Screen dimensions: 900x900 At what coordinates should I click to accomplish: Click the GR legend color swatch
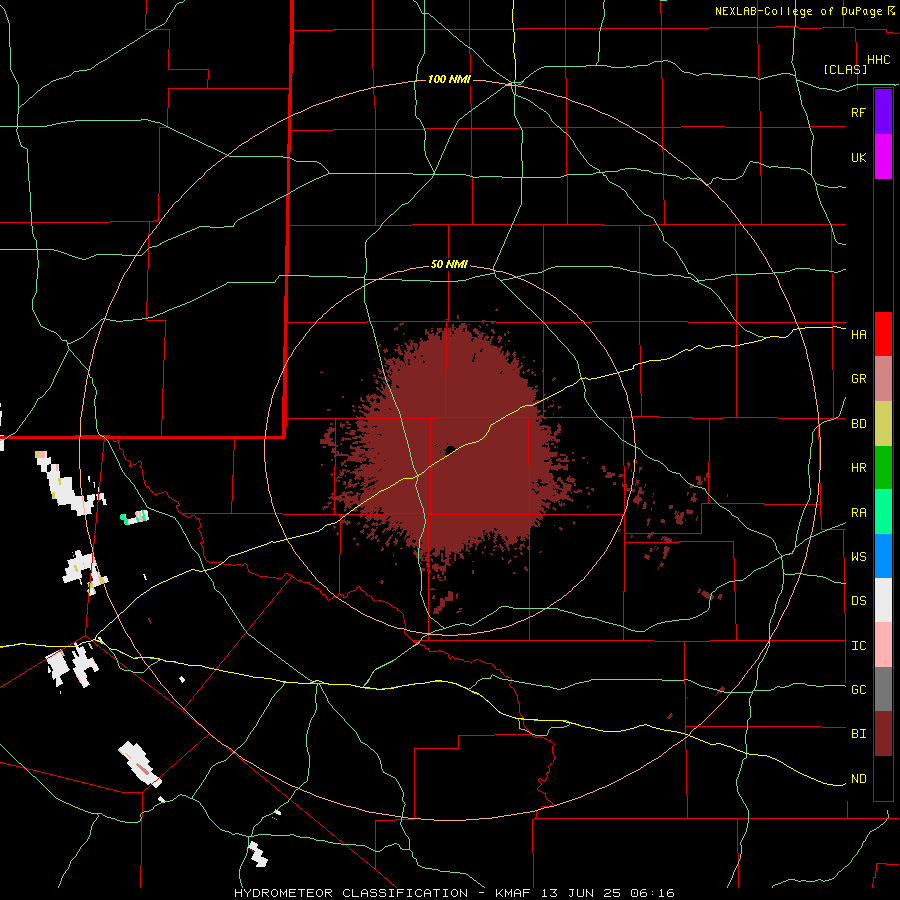click(883, 379)
